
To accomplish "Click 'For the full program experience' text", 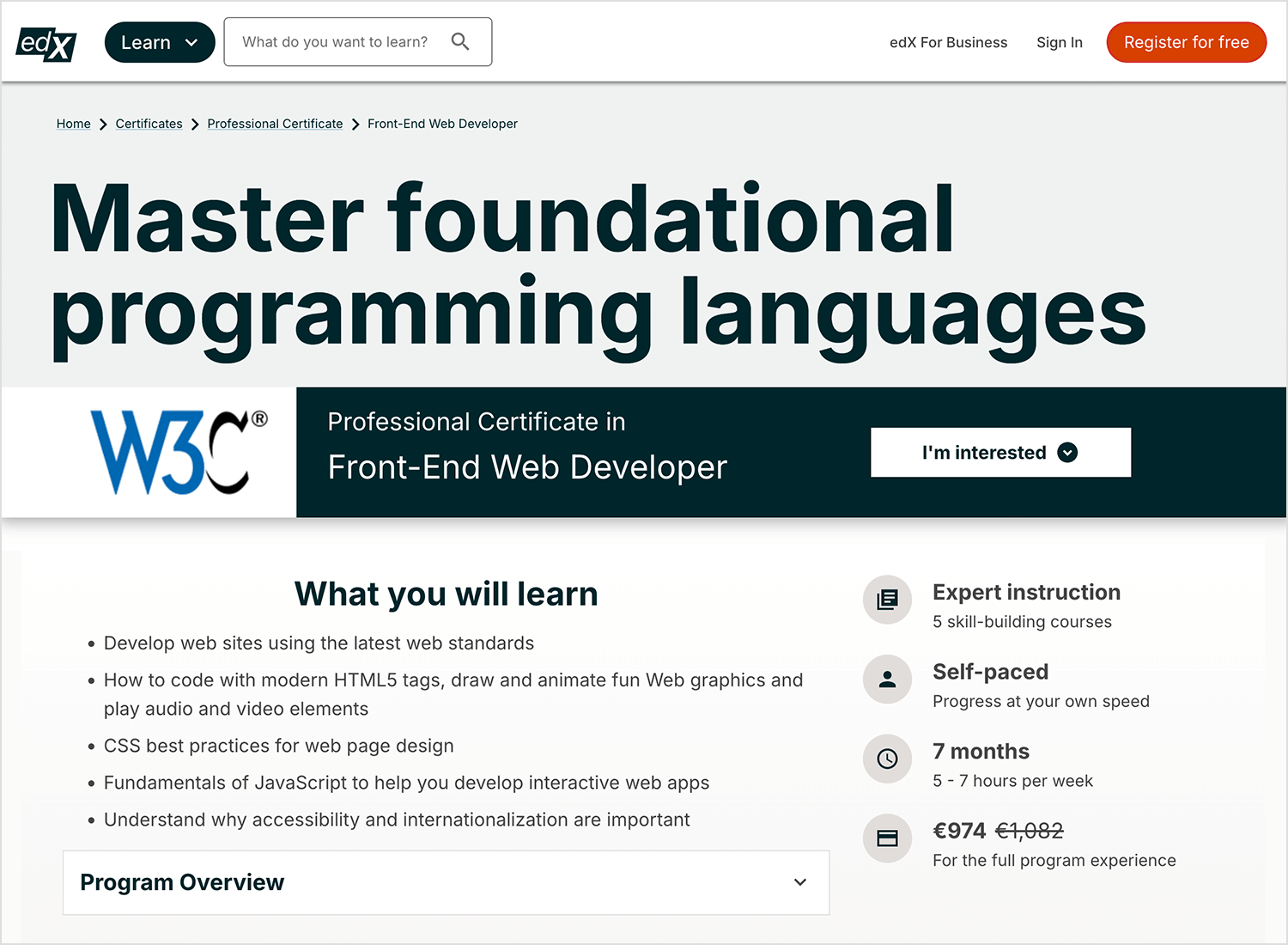I will pyautogui.click(x=1054, y=861).
